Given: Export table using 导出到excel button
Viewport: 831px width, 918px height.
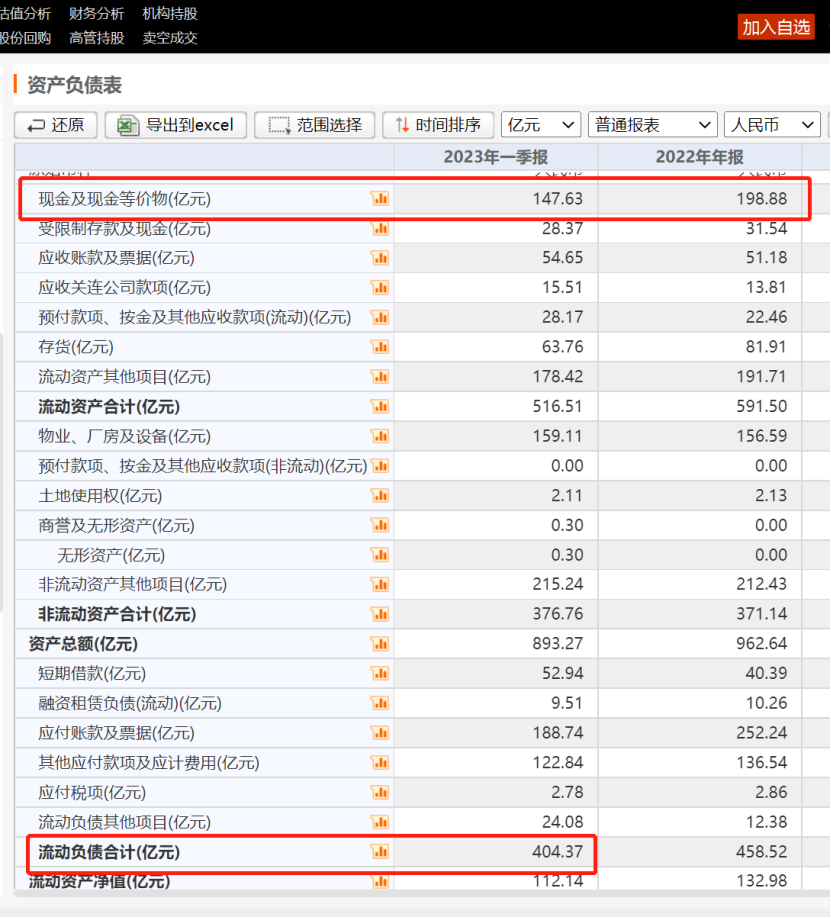Looking at the screenshot, I should pyautogui.click(x=176, y=125).
